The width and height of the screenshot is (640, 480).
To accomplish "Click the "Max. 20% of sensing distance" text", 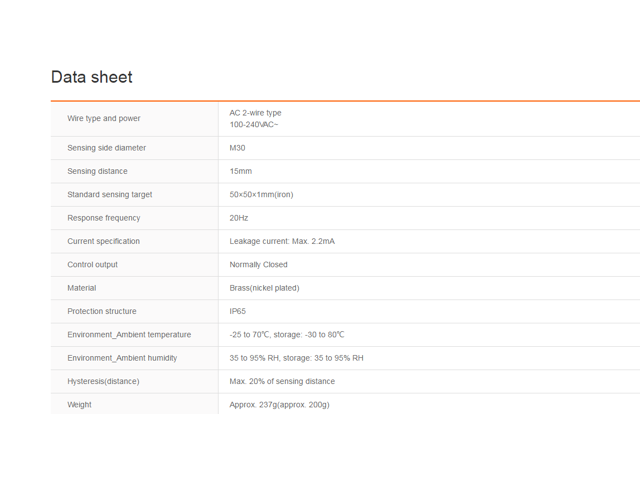I will pos(282,381).
